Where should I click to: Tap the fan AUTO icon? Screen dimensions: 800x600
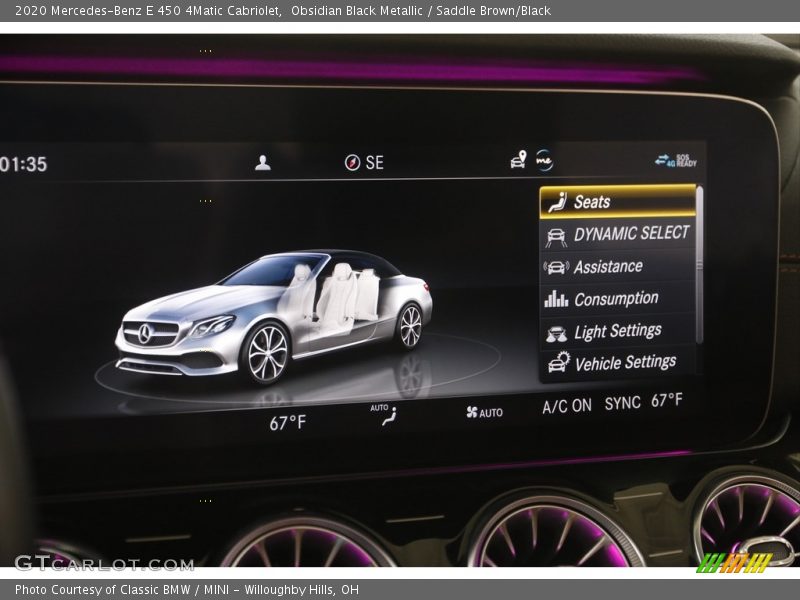[x=484, y=412]
